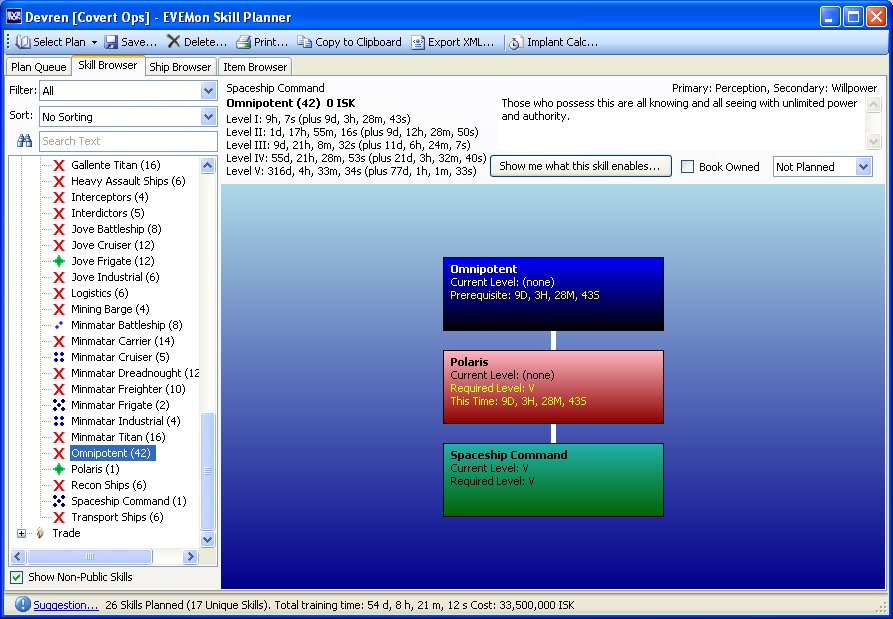Toggle the Book Owned checkbox

(687, 167)
